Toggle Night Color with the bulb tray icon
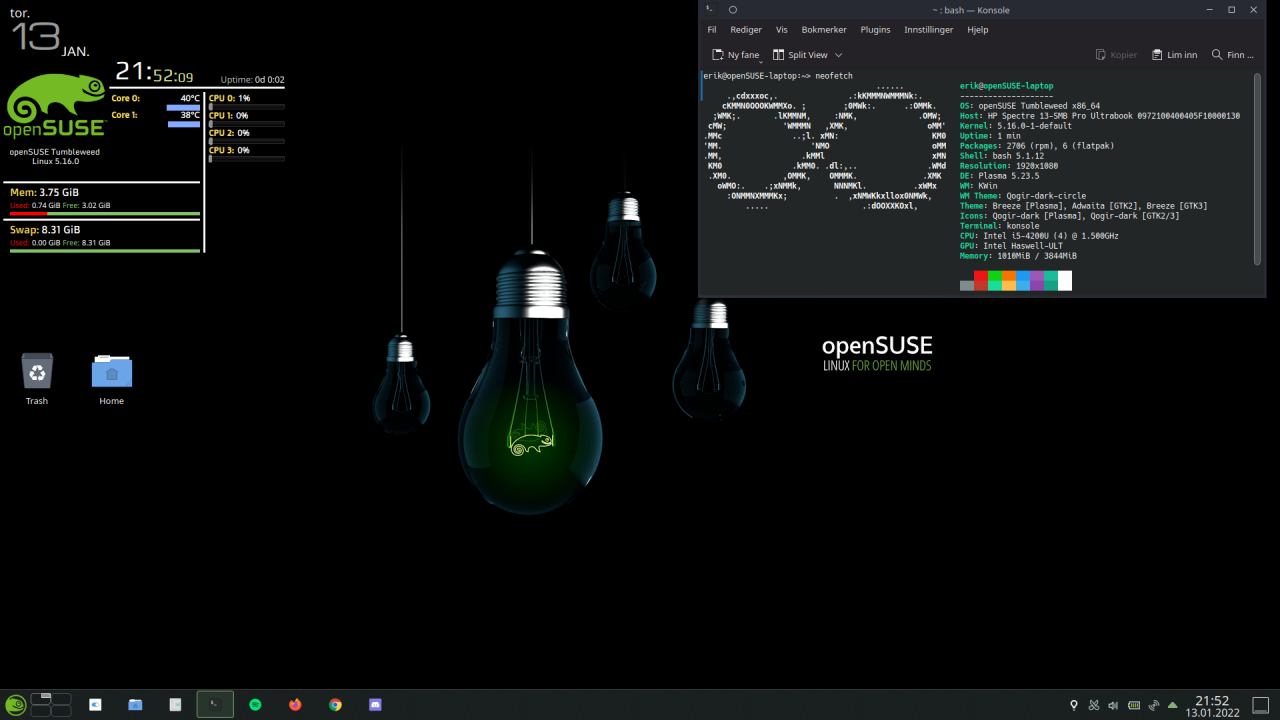This screenshot has width=1280, height=720. tap(1073, 705)
